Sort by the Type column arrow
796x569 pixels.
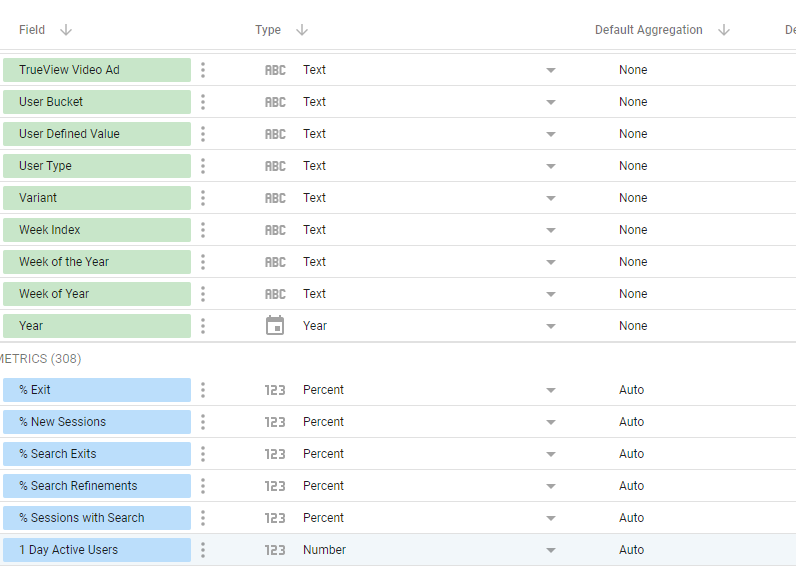pyautogui.click(x=302, y=30)
